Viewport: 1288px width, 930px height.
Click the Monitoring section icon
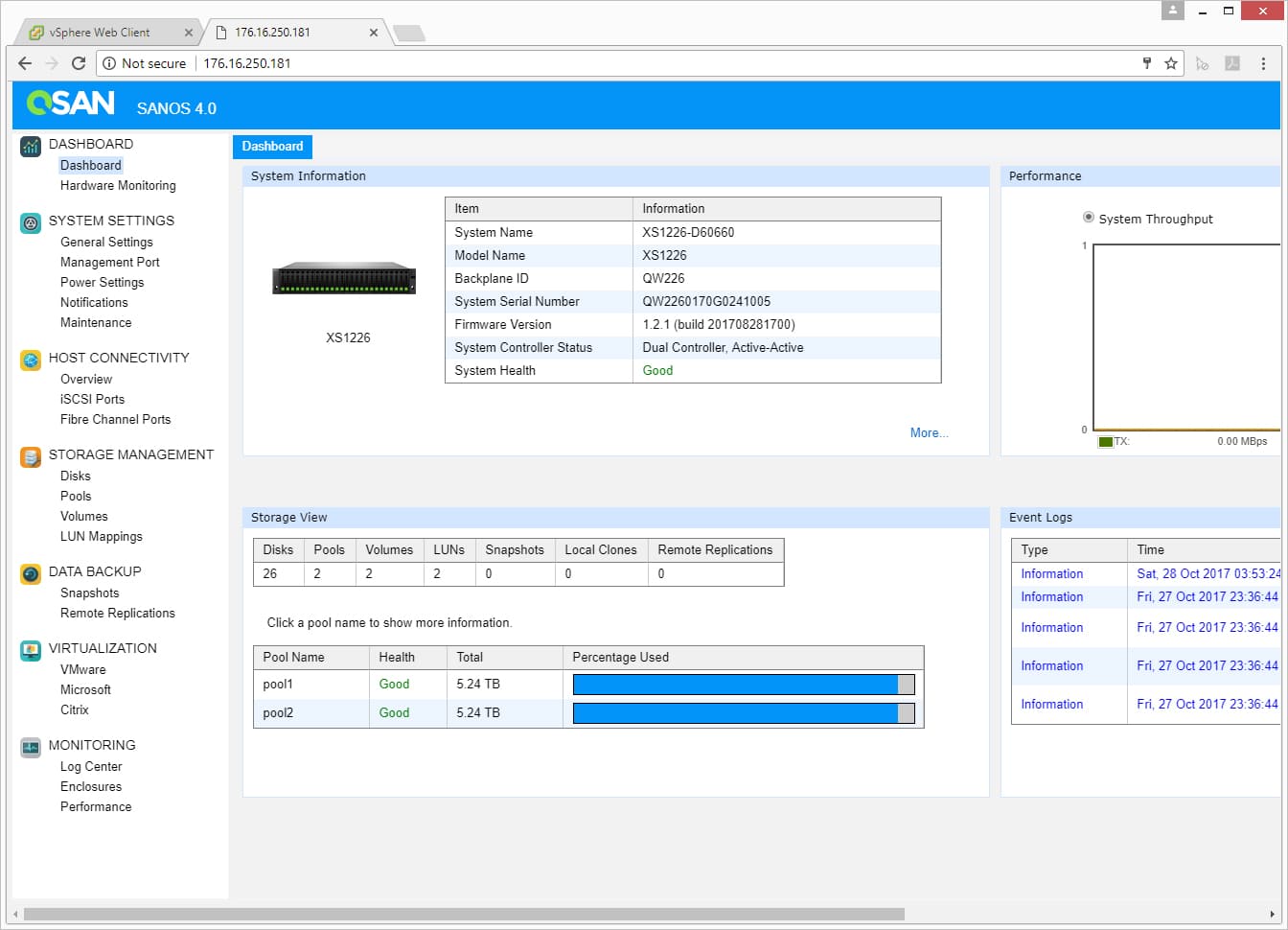pyautogui.click(x=31, y=748)
